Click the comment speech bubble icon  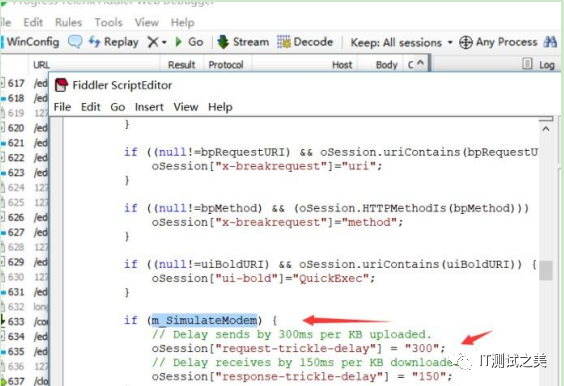pyautogui.click(x=75, y=42)
